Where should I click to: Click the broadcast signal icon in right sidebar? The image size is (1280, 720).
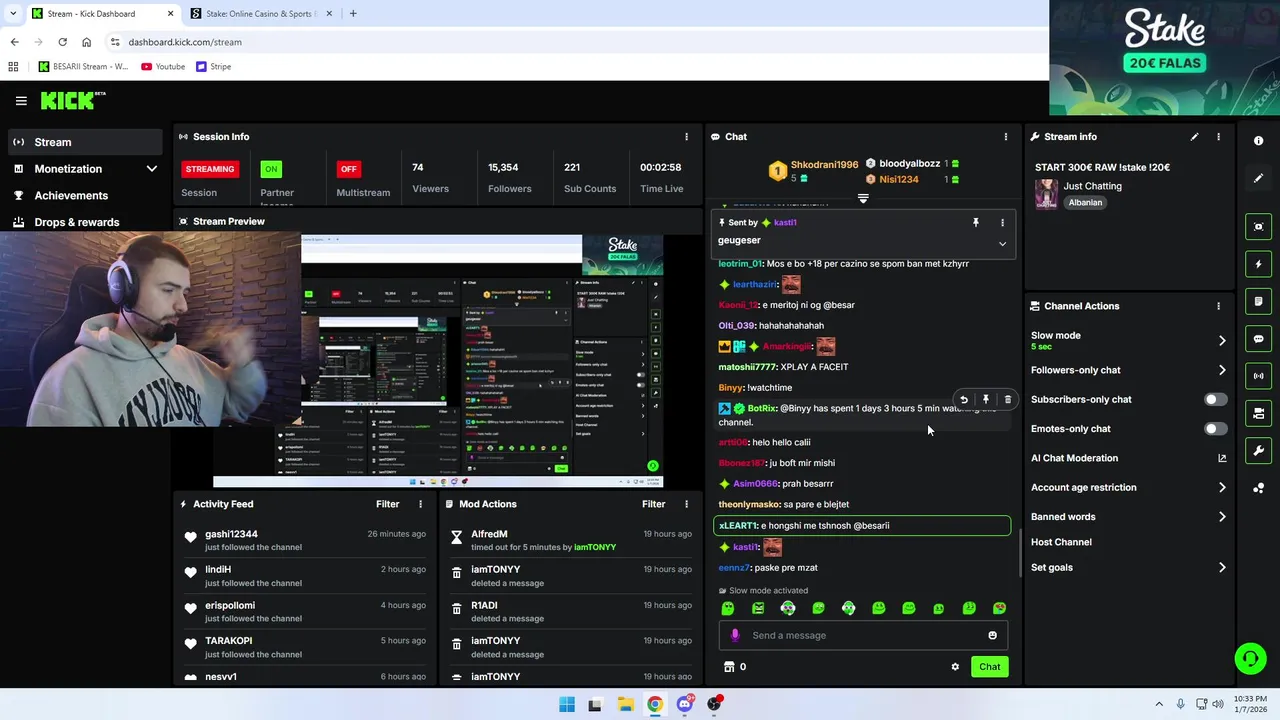[1259, 376]
